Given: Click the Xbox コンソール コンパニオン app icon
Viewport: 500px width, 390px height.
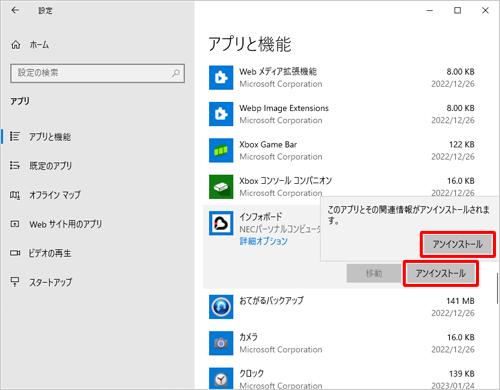Looking at the screenshot, I should [221, 187].
